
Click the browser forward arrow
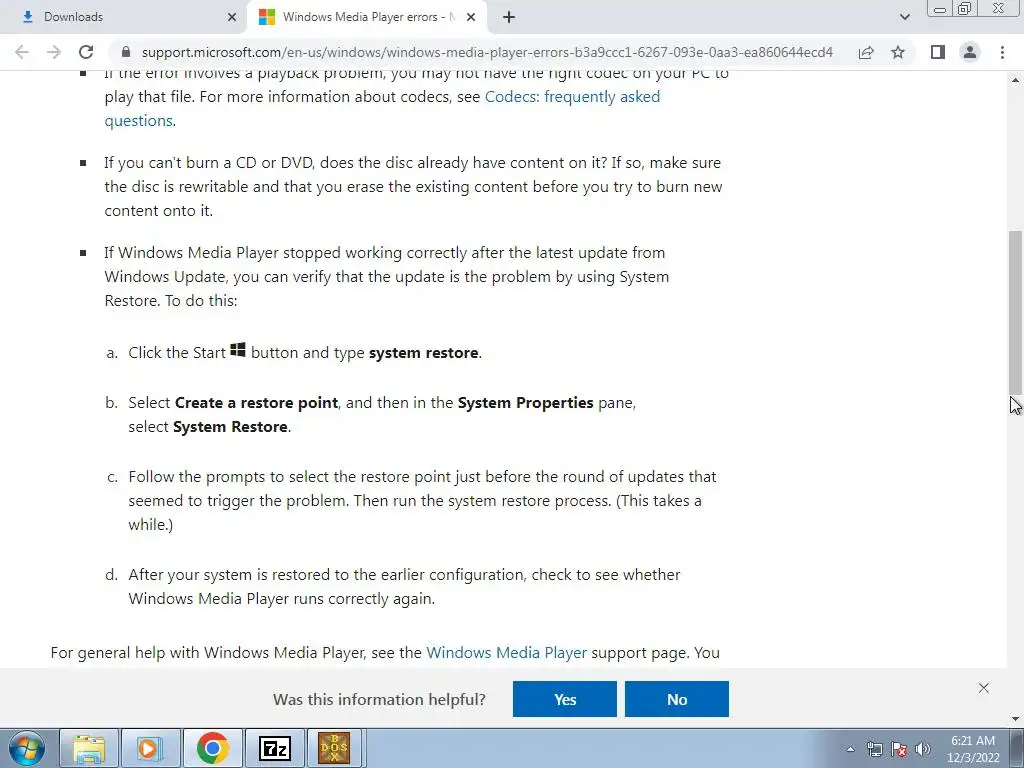[54, 52]
